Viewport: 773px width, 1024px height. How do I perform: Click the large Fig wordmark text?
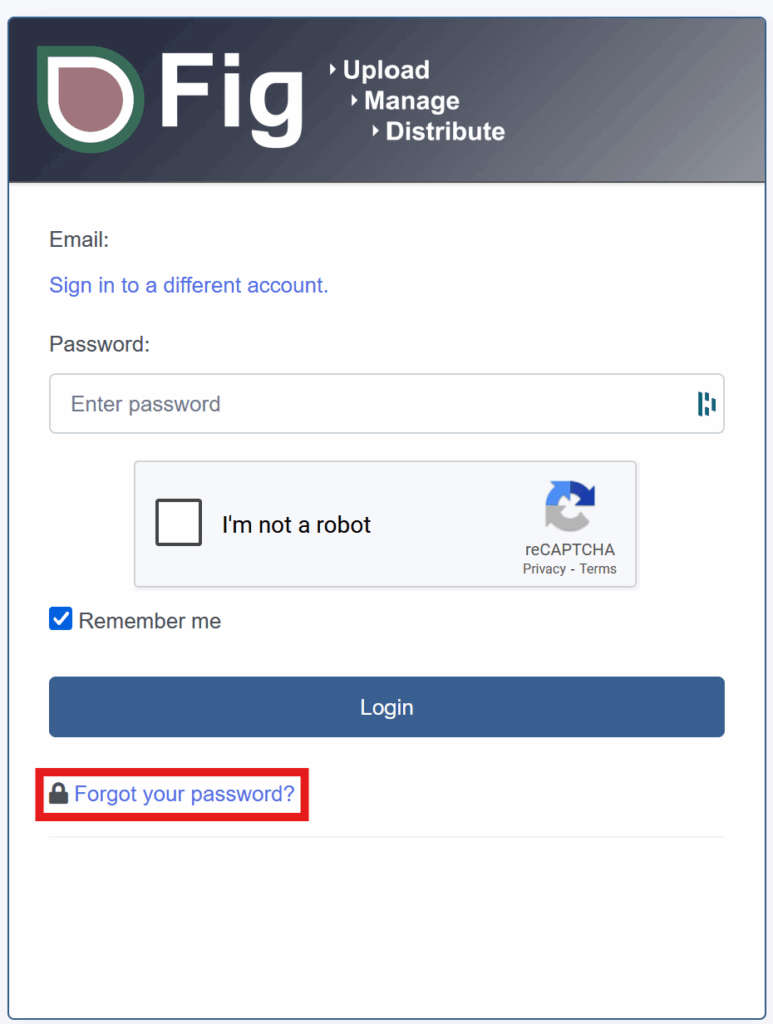(x=232, y=99)
